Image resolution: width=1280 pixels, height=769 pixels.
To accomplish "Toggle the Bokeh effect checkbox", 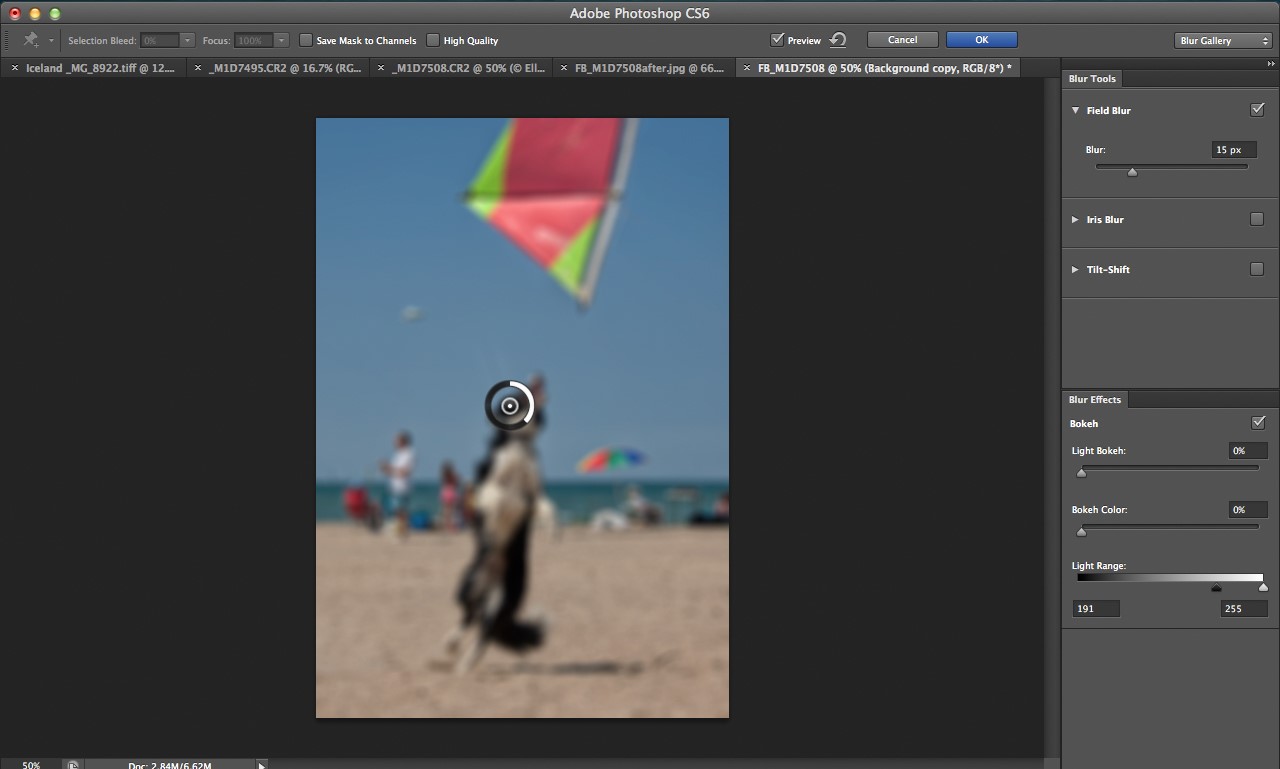I will tap(1258, 422).
